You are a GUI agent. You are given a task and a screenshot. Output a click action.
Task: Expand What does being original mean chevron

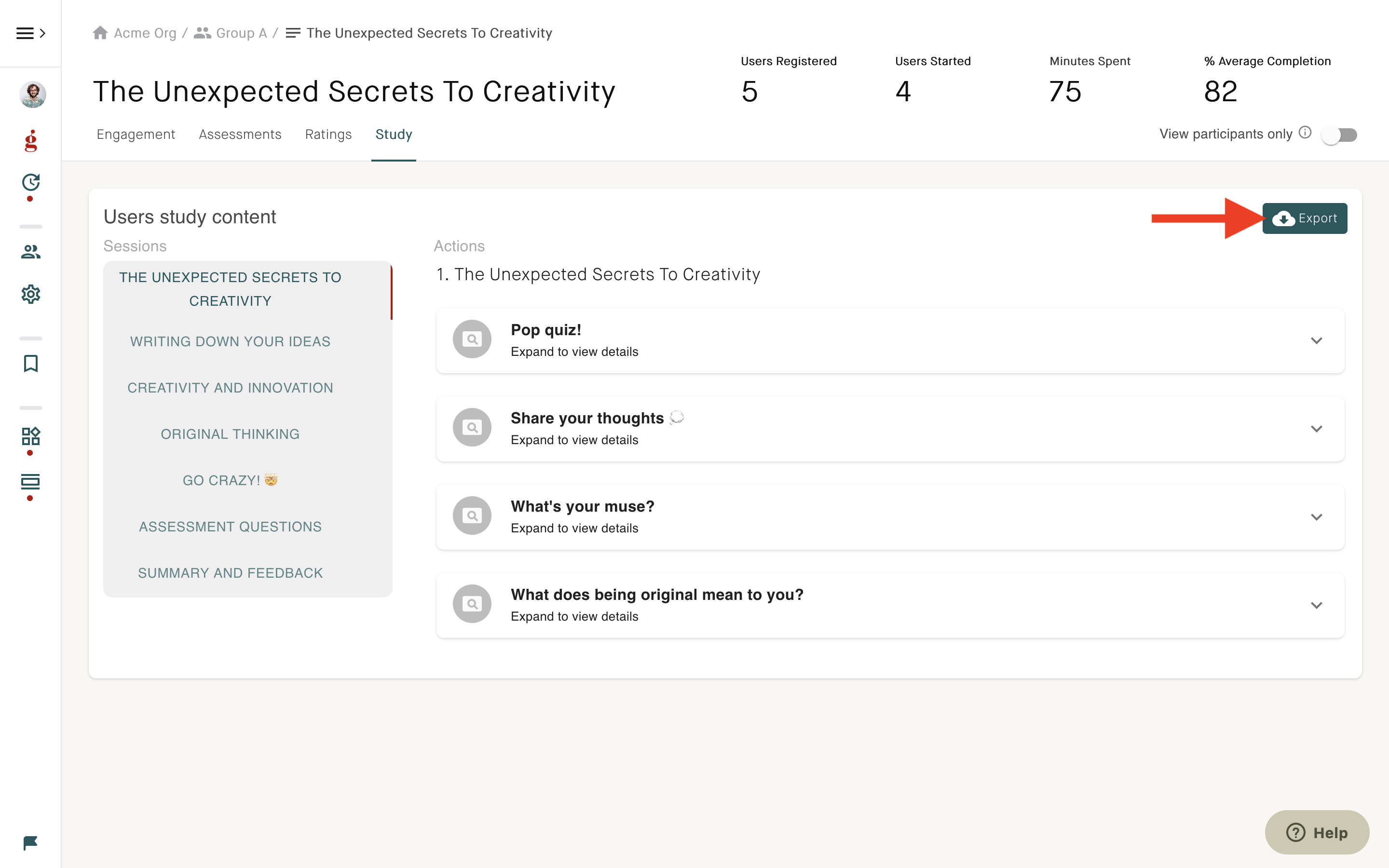1317,605
